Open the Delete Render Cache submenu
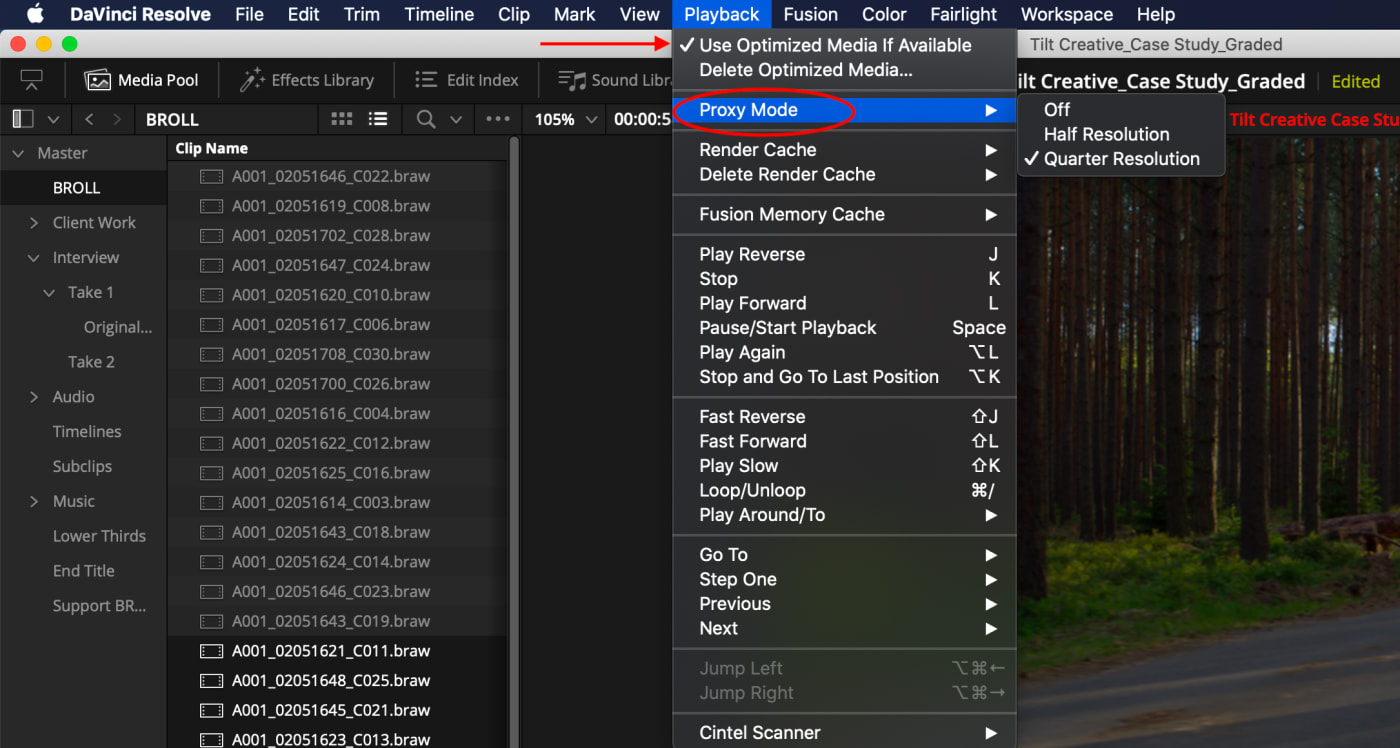Image resolution: width=1400 pixels, height=748 pixels. (844, 174)
